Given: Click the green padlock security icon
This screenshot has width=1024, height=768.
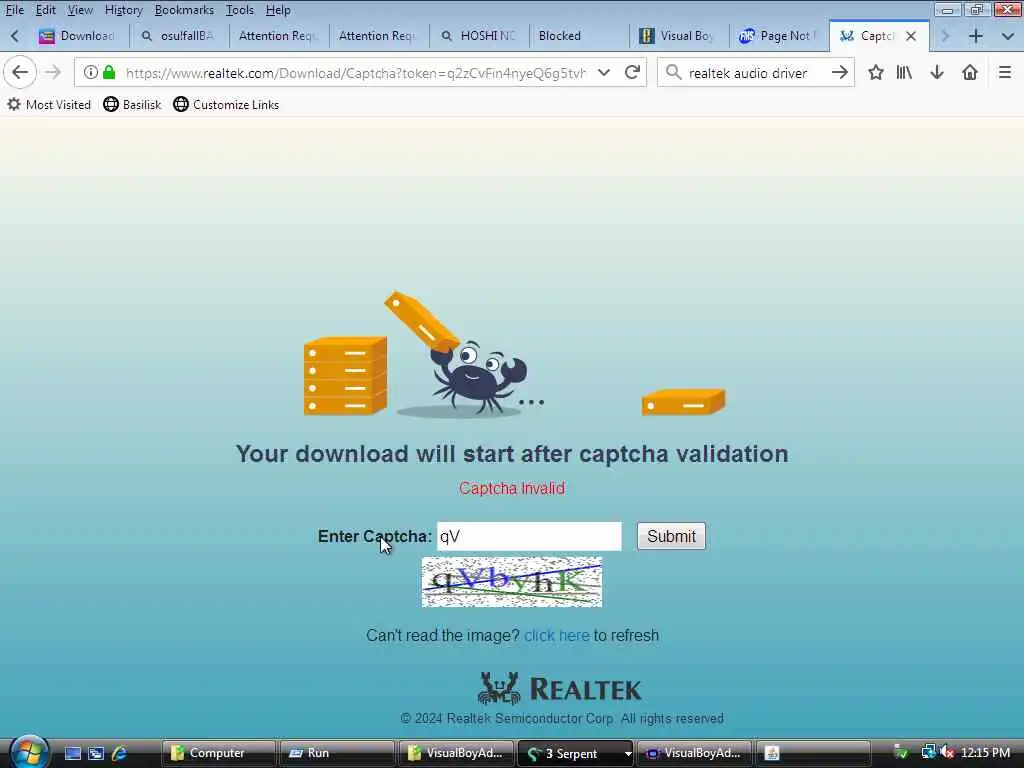Looking at the screenshot, I should click(109, 72).
